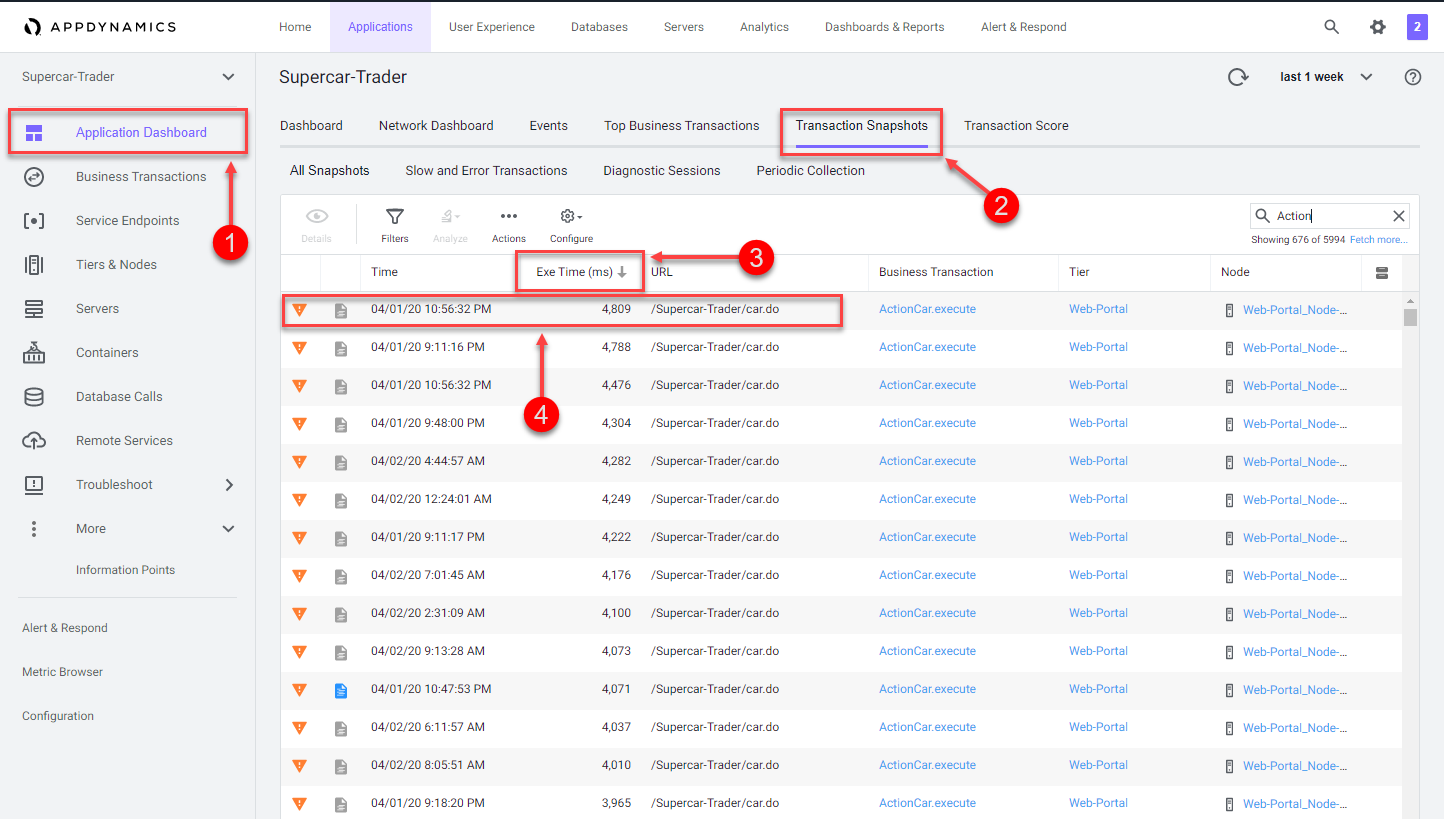Screen dimensions: 1444x819
Task: Switch to the Network Dashboard tab
Action: pos(436,126)
